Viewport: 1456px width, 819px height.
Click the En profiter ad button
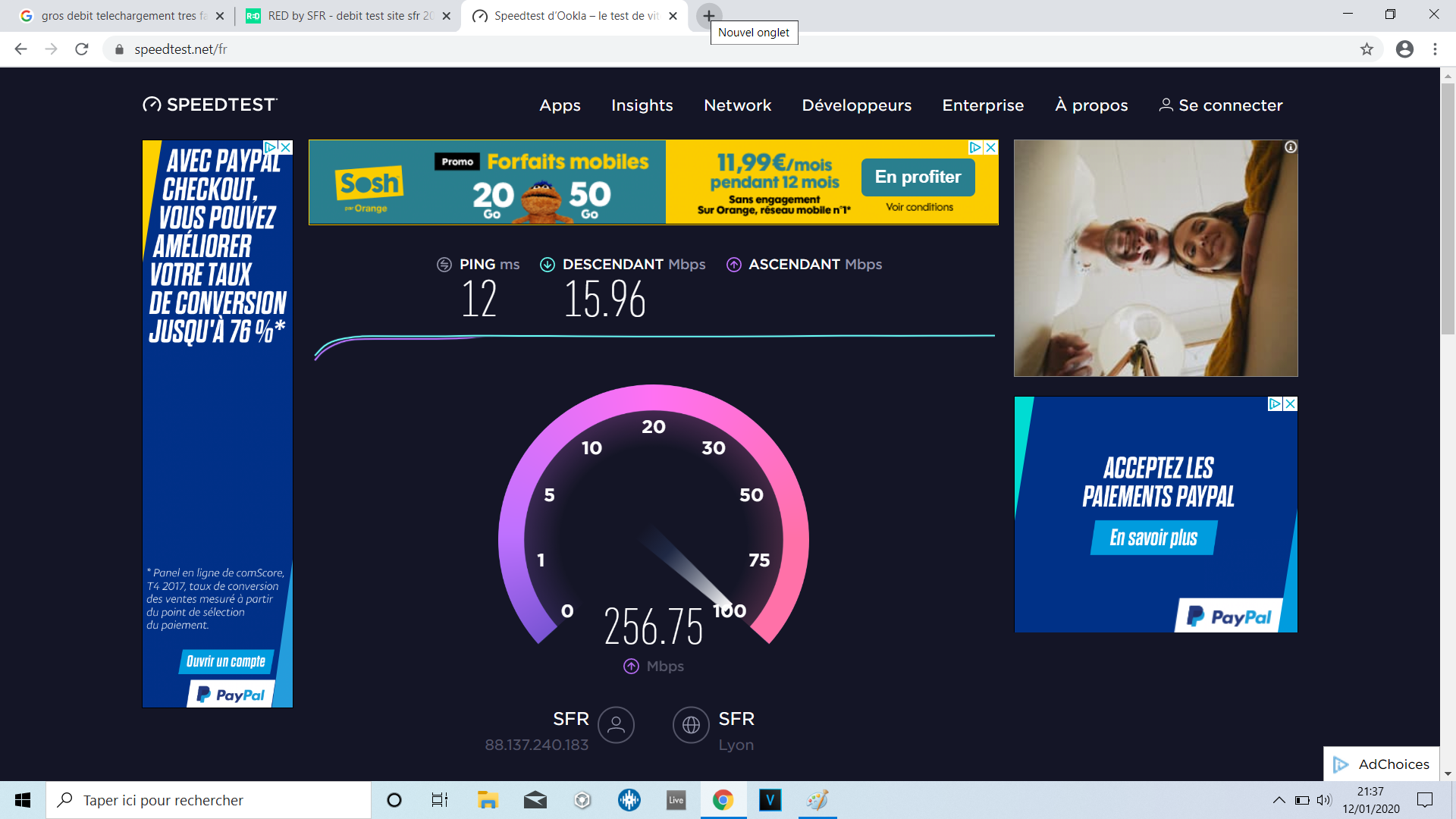(x=918, y=177)
